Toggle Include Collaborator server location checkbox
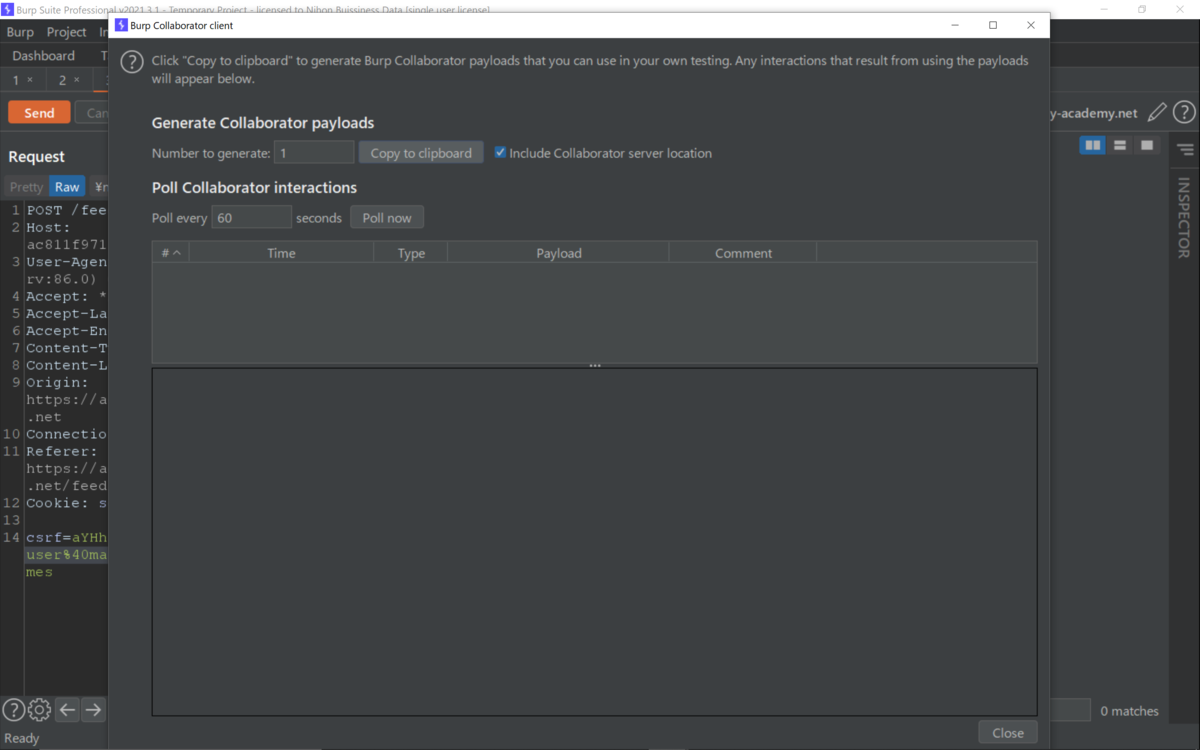This screenshot has height=750, width=1200. 500,153
